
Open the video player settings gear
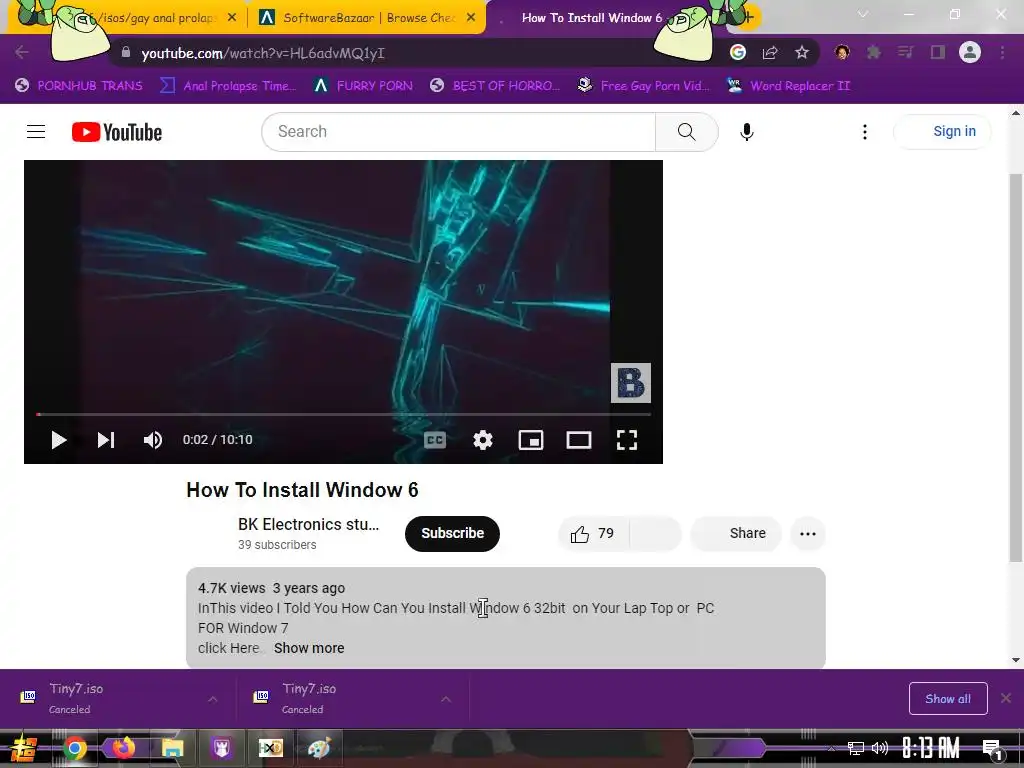pos(483,440)
